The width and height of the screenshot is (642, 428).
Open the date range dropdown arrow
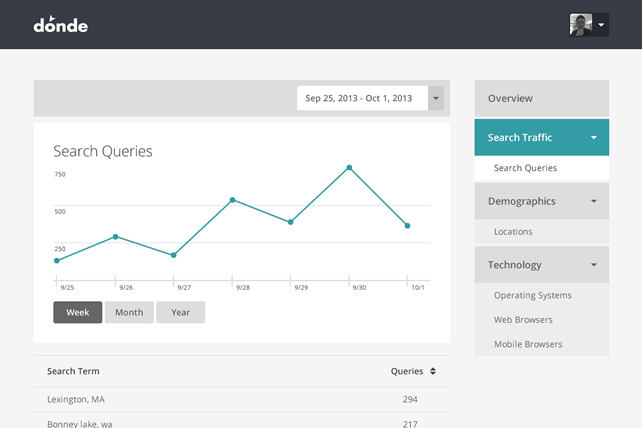pos(436,98)
